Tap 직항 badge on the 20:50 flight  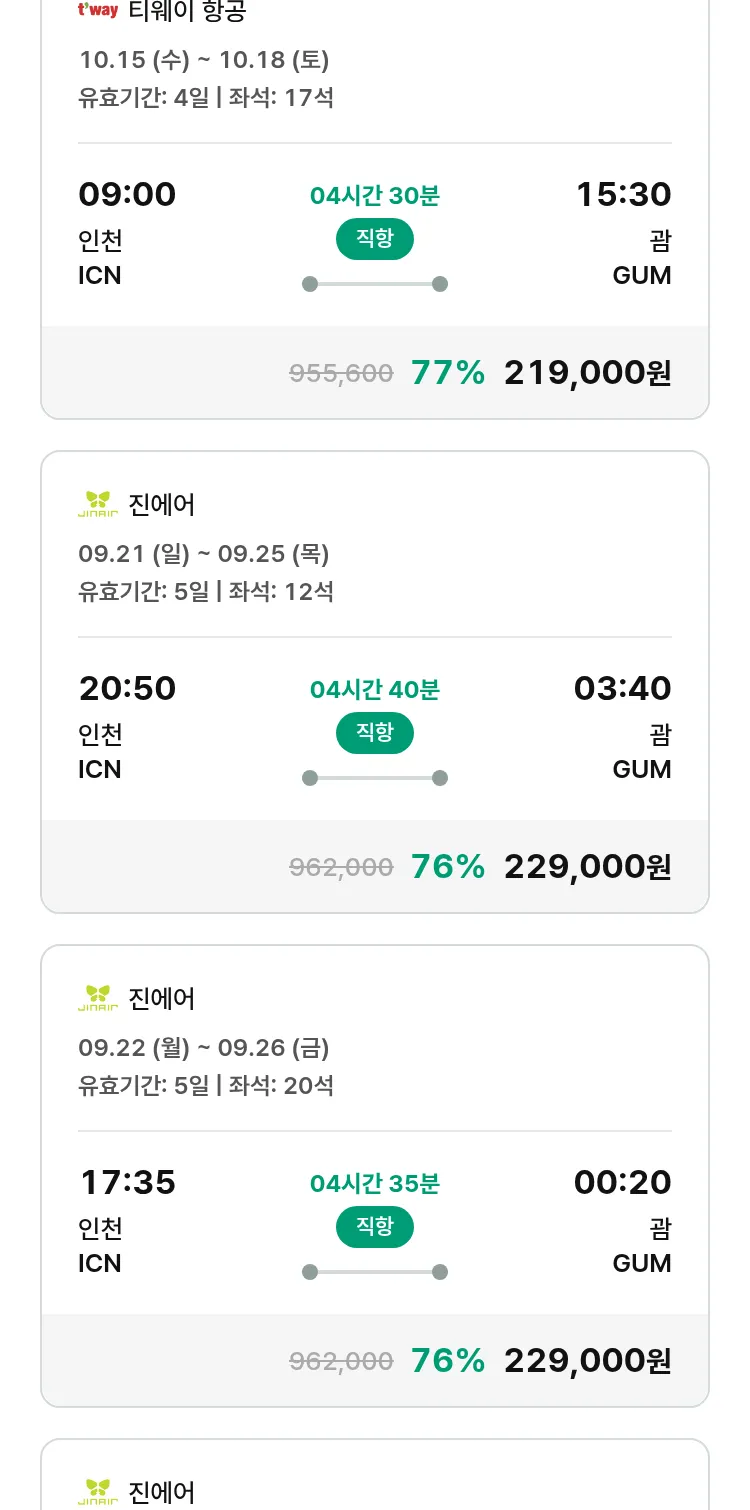click(x=374, y=733)
